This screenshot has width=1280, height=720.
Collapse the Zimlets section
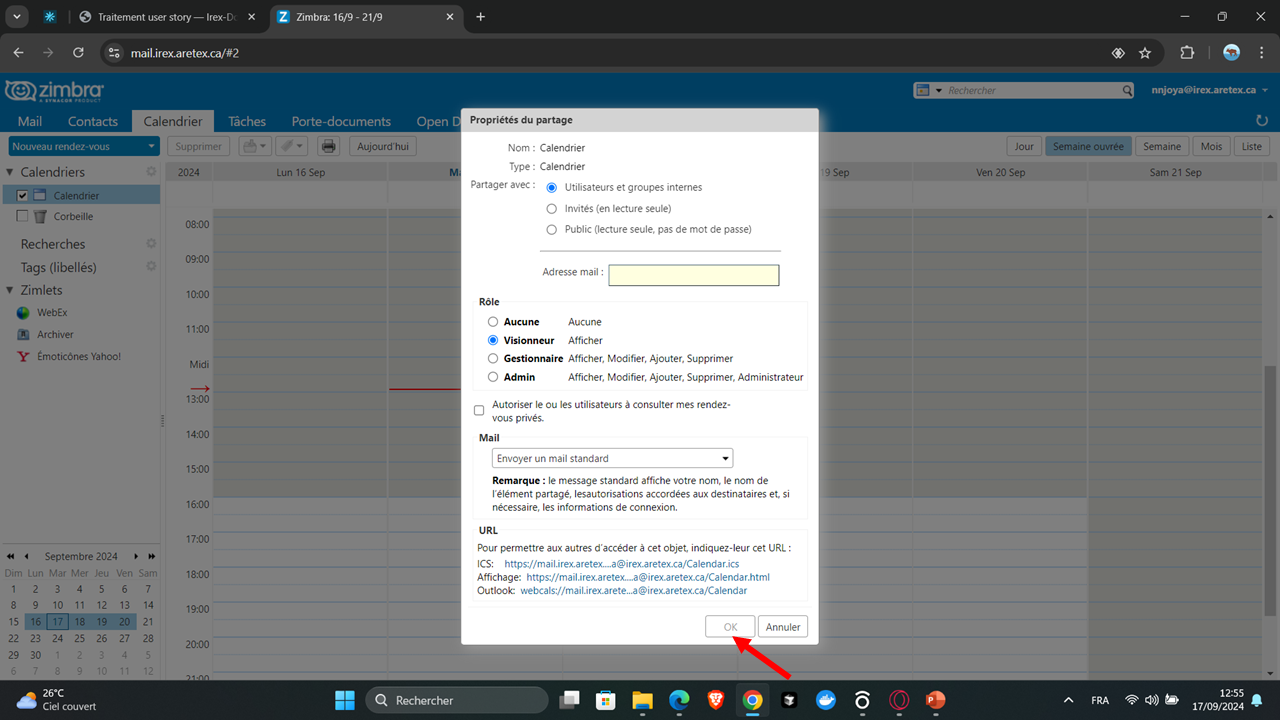pos(11,291)
